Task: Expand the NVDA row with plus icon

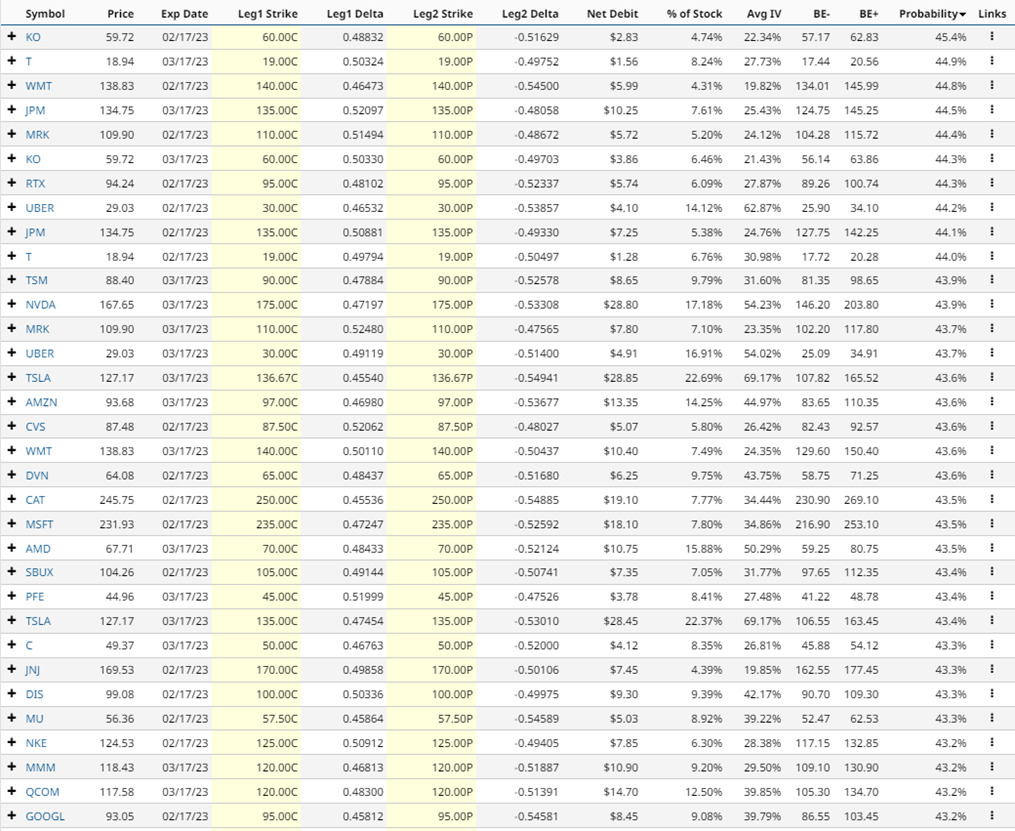Action: 11,304
